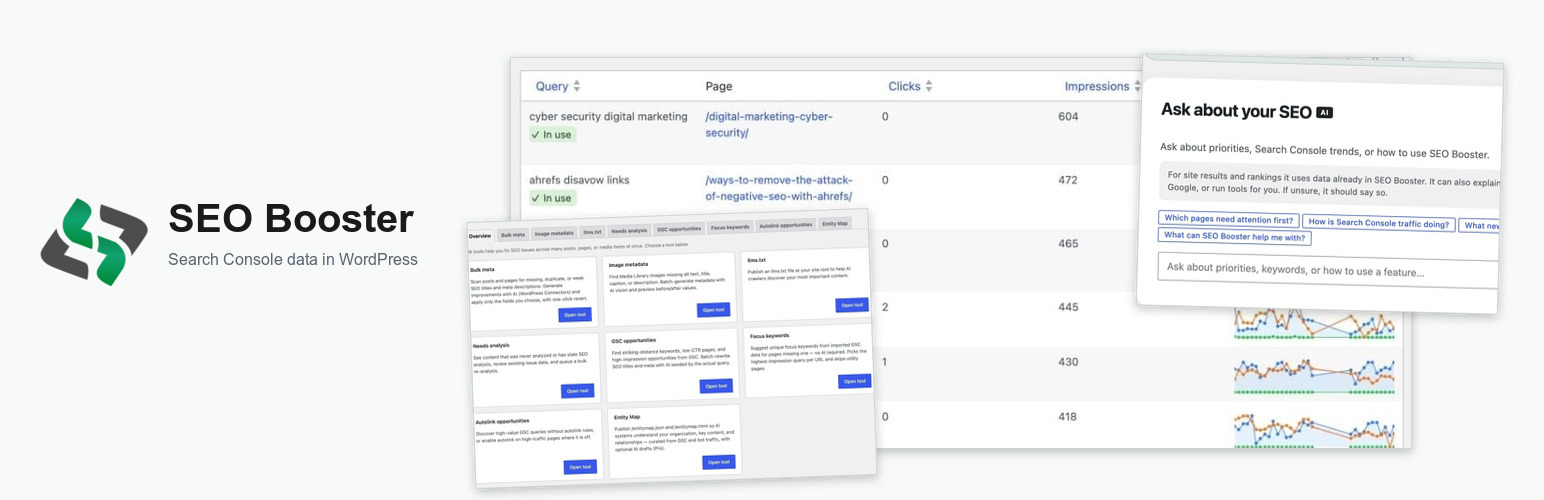Image resolution: width=1544 pixels, height=500 pixels.
Task: Open tool in GSC opportunities card
Action: point(716,386)
